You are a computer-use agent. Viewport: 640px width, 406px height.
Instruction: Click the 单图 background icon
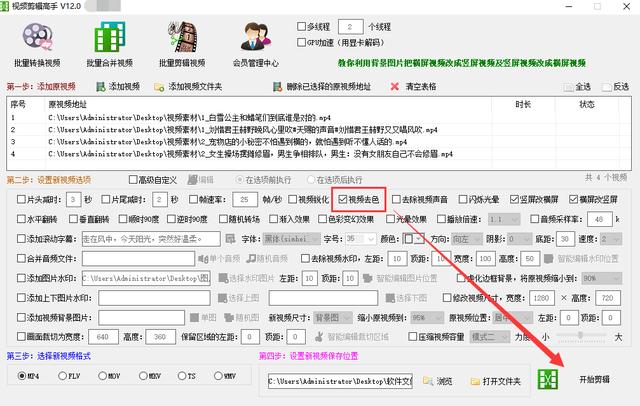[x=195, y=317]
